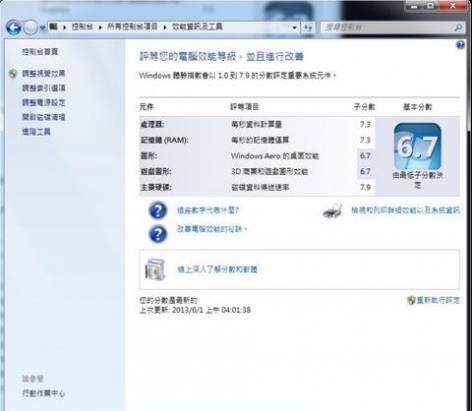Click the Back navigation arrow button
Image resolution: width=472 pixels, height=411 pixels.
[x=14, y=27]
